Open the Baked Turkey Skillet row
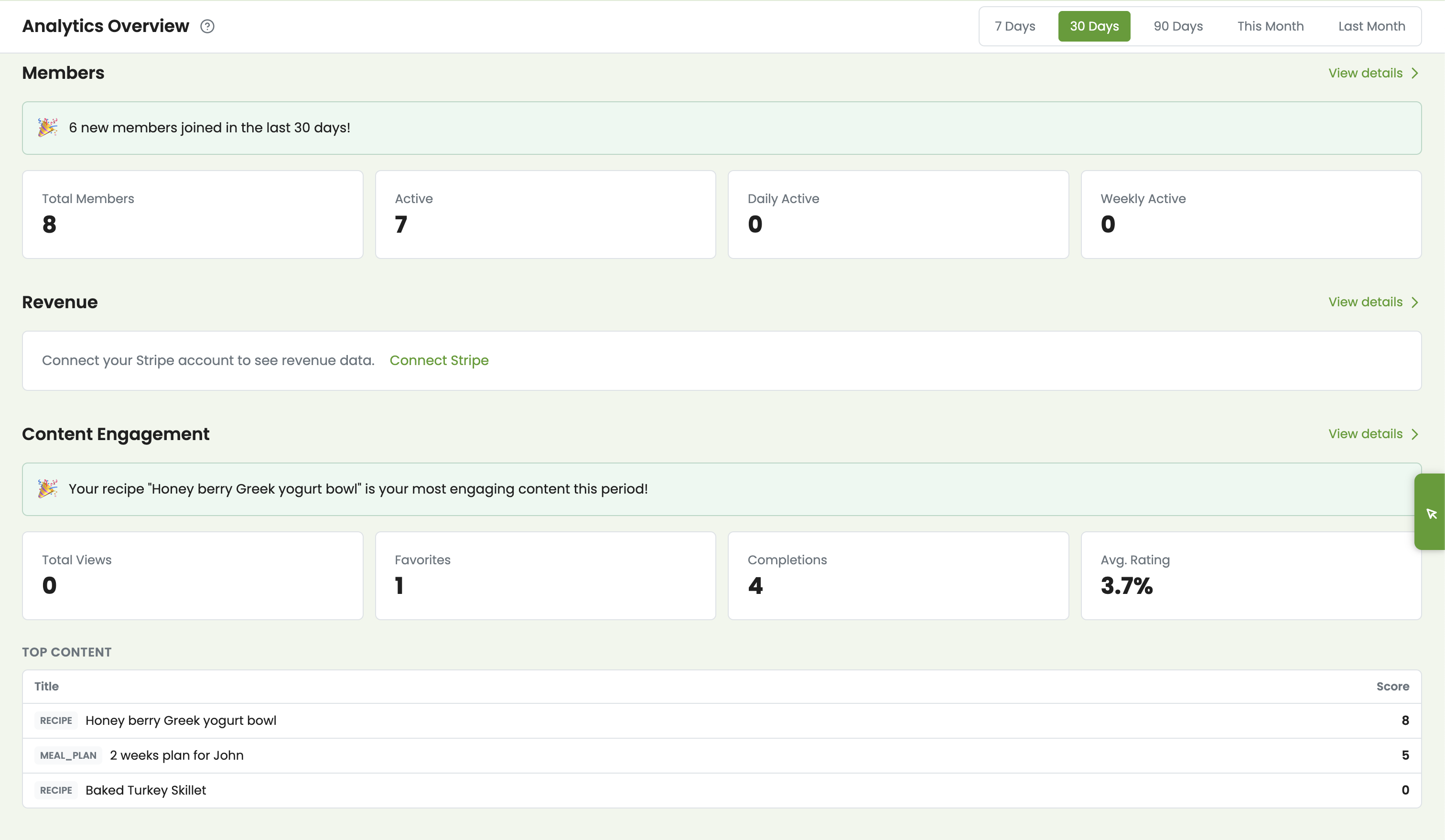The width and height of the screenshot is (1445, 840). point(722,790)
